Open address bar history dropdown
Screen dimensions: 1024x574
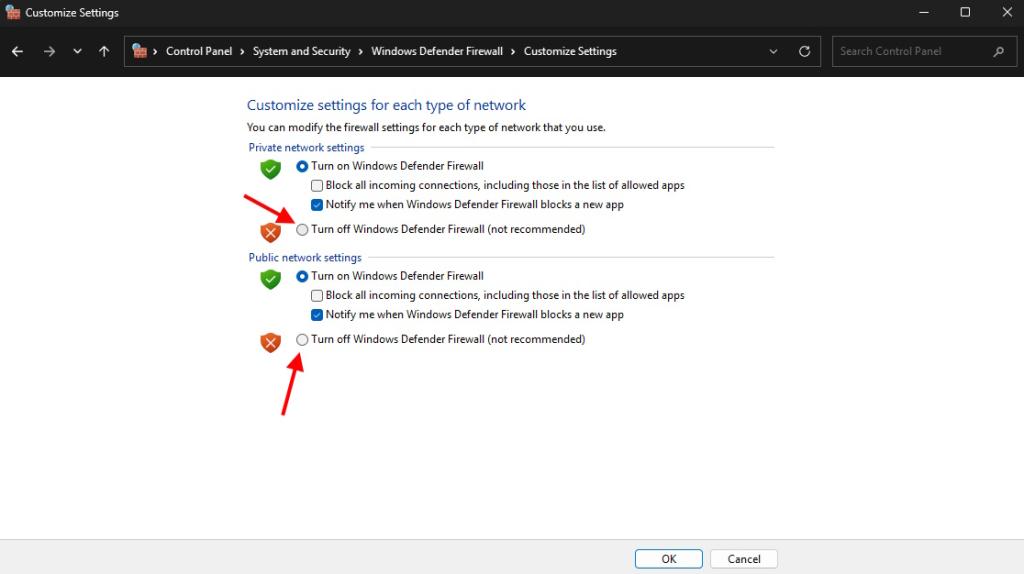pos(773,51)
